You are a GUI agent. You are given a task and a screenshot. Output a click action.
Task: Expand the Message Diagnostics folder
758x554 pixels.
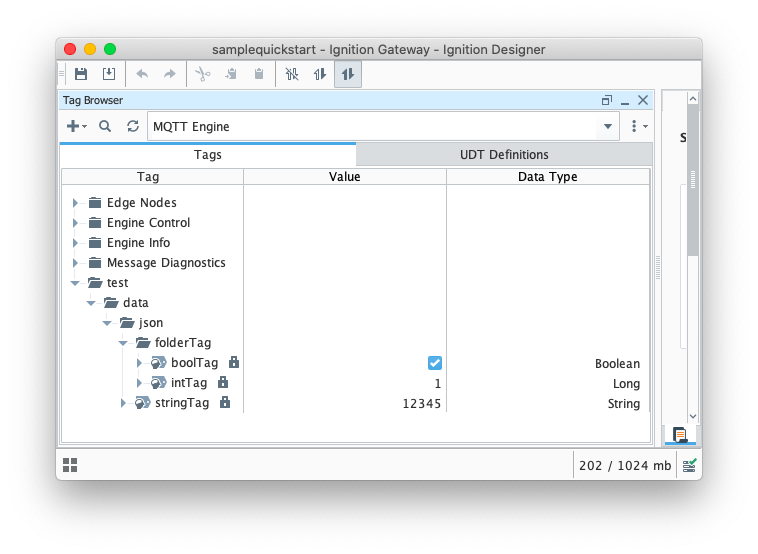[75, 262]
